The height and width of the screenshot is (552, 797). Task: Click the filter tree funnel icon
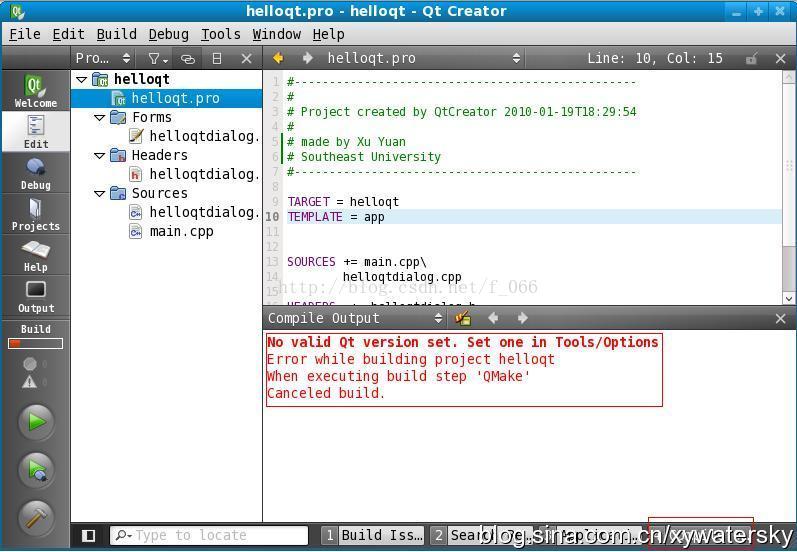[x=158, y=59]
